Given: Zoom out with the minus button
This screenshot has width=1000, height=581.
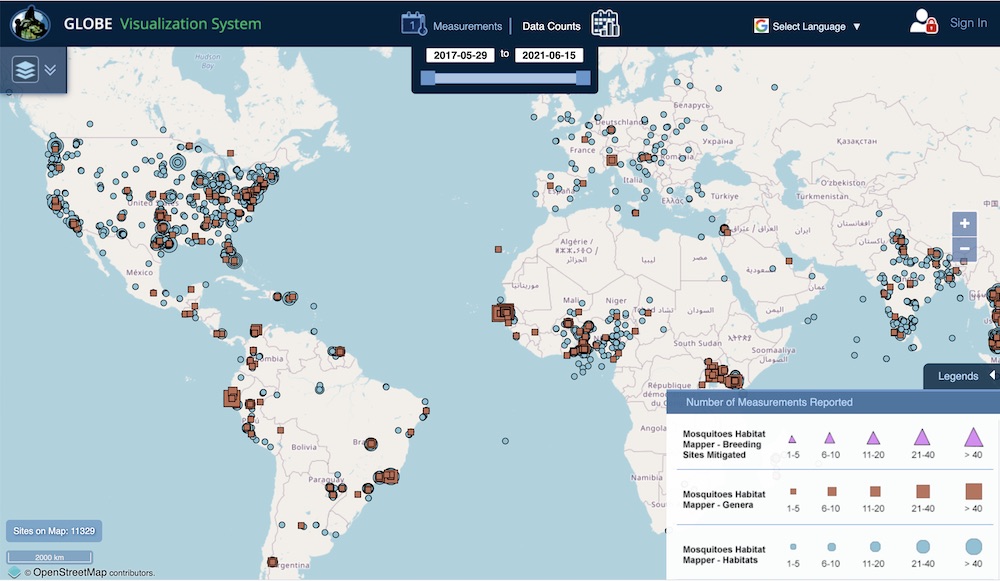Looking at the screenshot, I should pyautogui.click(x=964, y=249).
